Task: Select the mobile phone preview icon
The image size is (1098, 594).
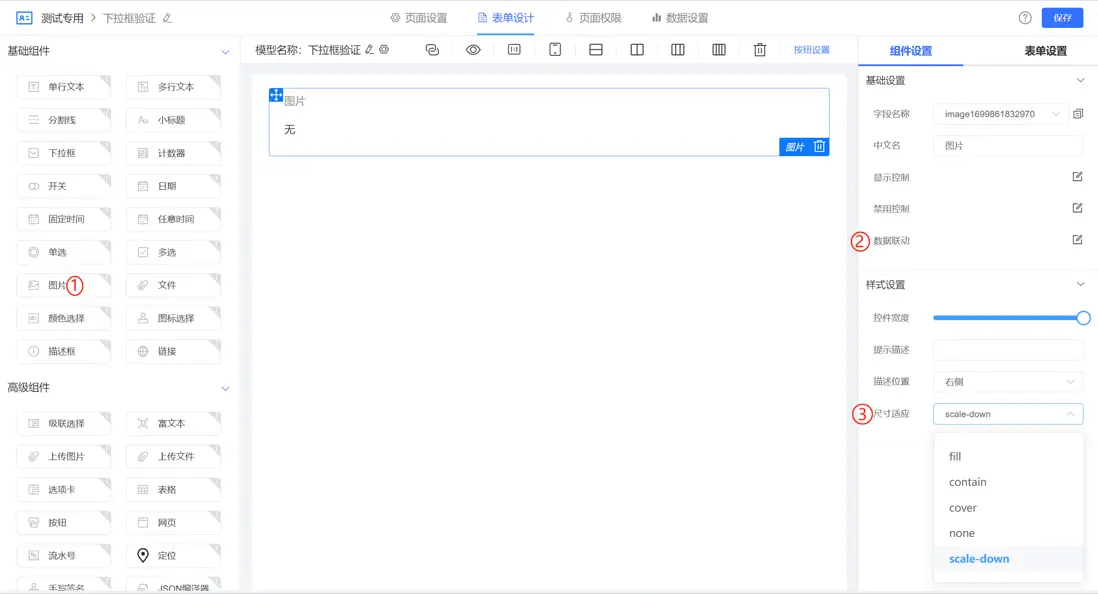Action: (x=555, y=49)
